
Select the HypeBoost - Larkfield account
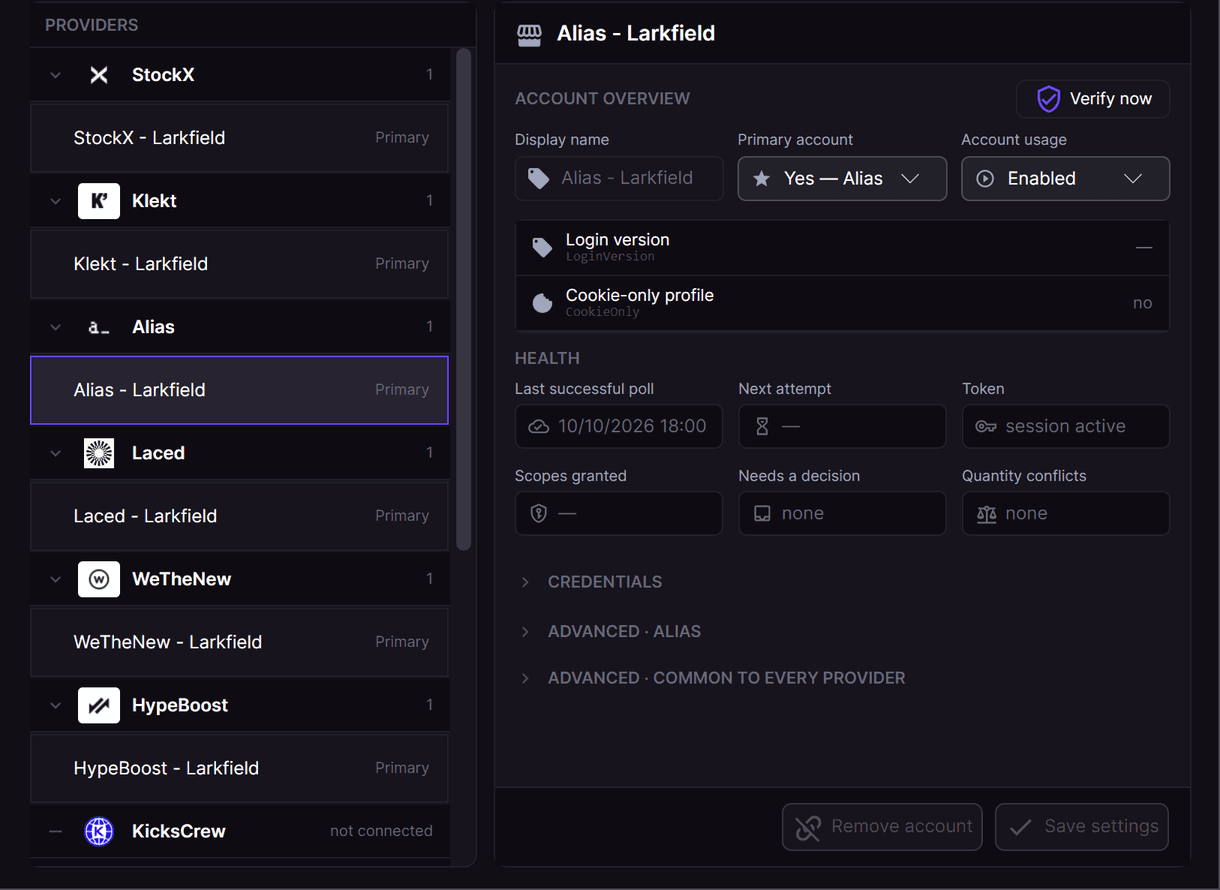pyautogui.click(x=240, y=768)
